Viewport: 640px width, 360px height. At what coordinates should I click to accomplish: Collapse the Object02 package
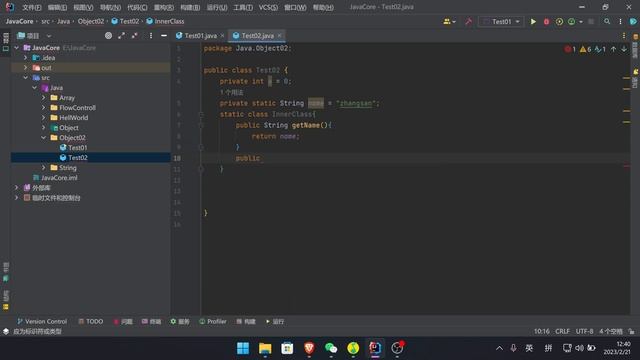pyautogui.click(x=44, y=138)
